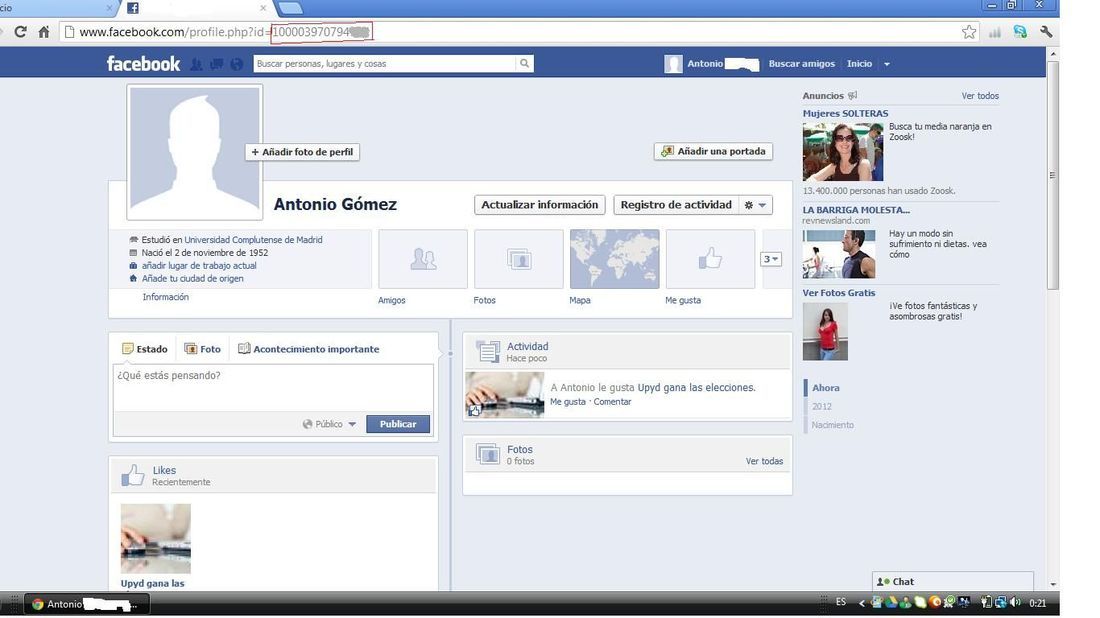Image resolution: width=1100 pixels, height=618 pixels.
Task: Select the Foto tab
Action: coord(202,349)
